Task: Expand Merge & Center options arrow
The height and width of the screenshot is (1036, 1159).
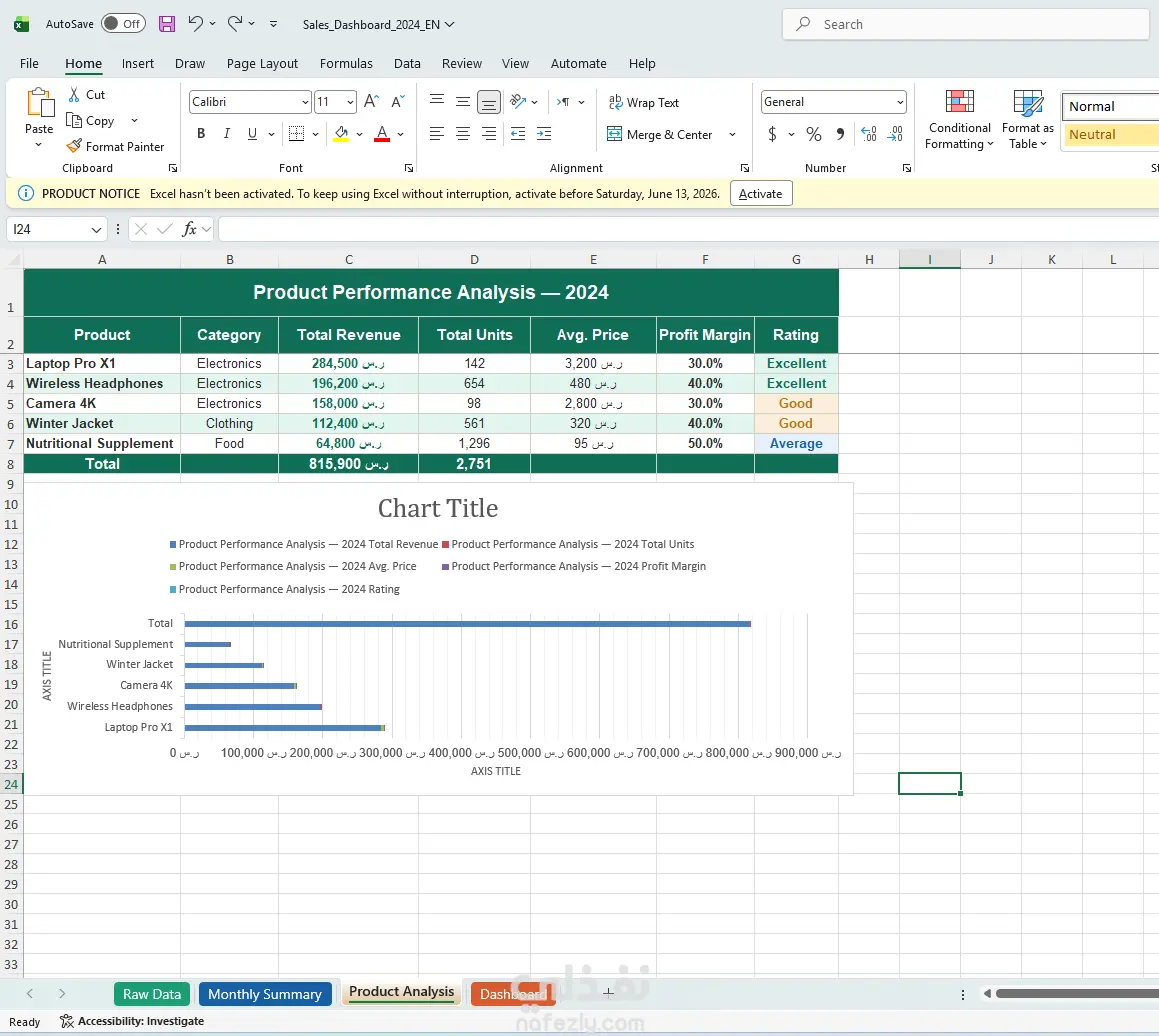Action: click(733, 134)
